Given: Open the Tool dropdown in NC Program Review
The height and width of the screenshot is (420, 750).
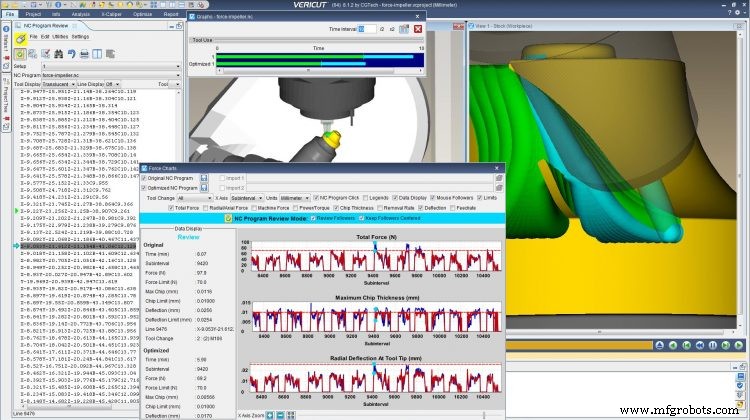Looking at the screenshot, I should [175, 84].
